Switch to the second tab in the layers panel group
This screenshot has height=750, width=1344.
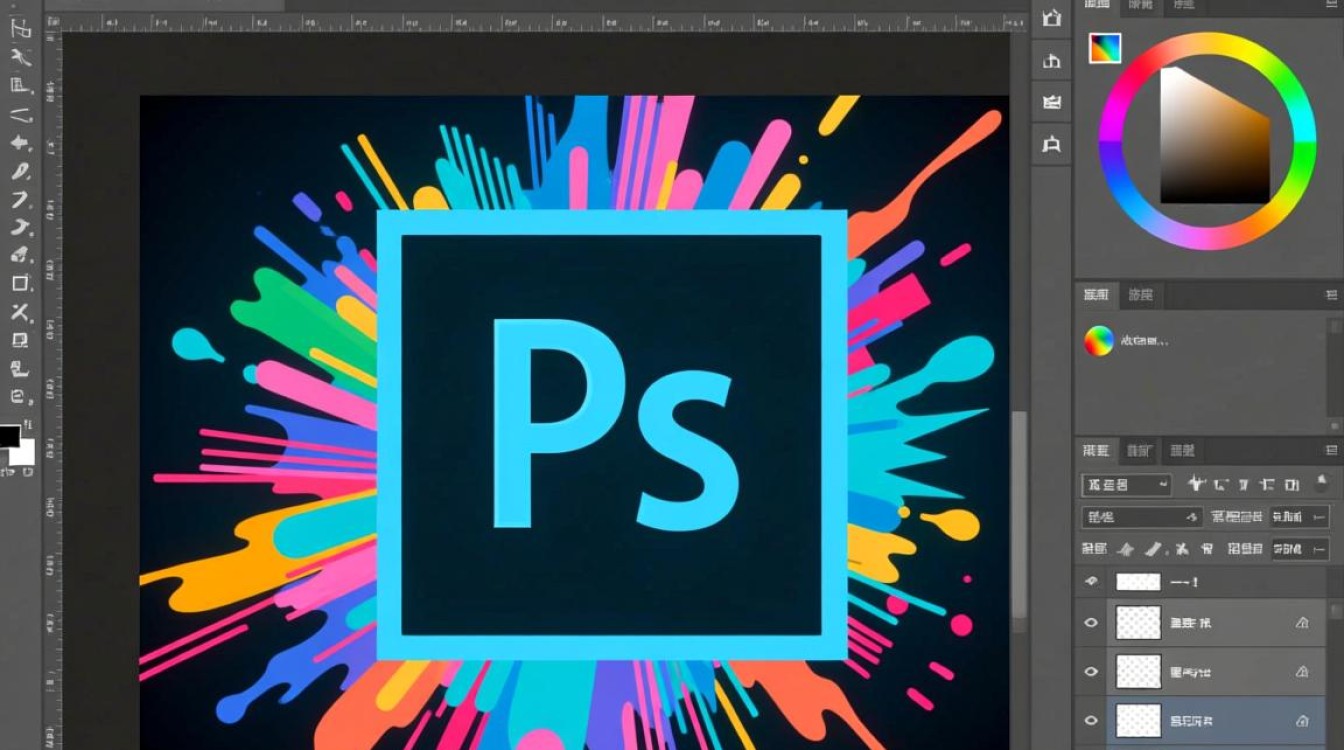coord(1139,451)
